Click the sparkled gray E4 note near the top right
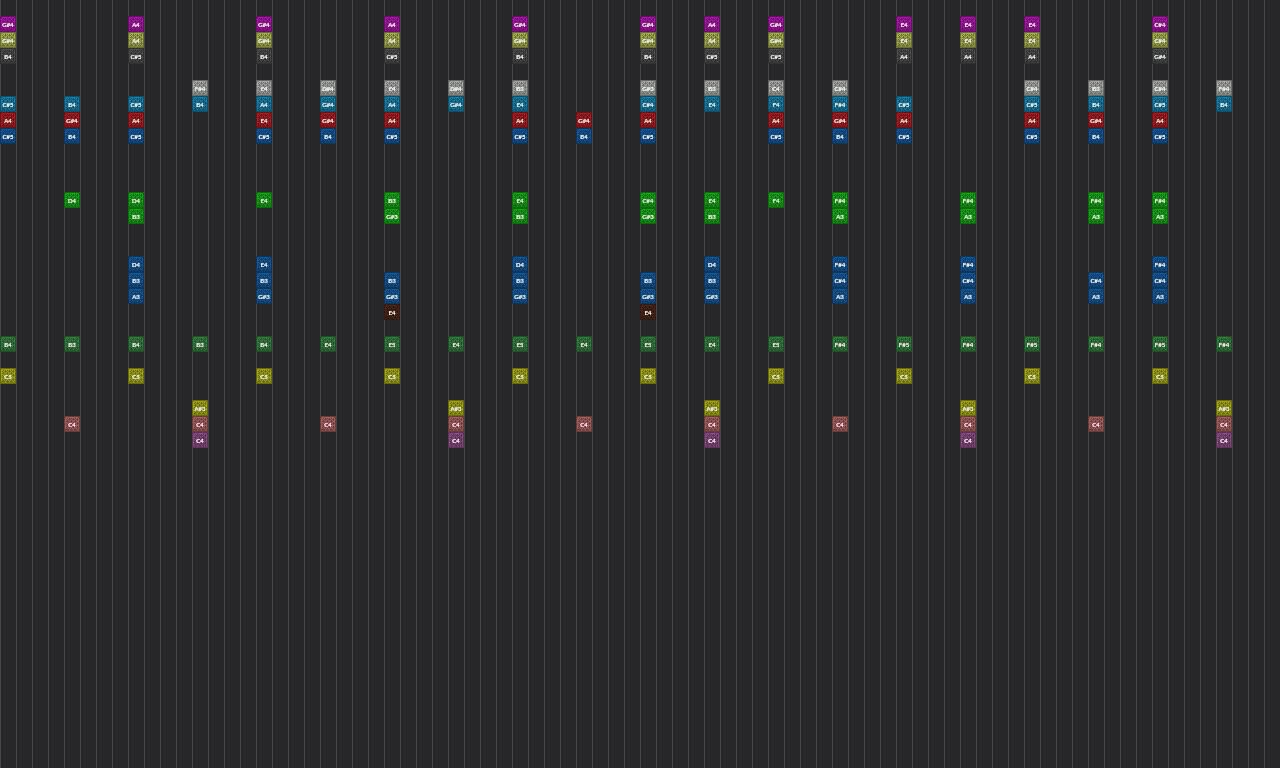Image resolution: width=1280 pixels, height=768 pixels. point(391,88)
